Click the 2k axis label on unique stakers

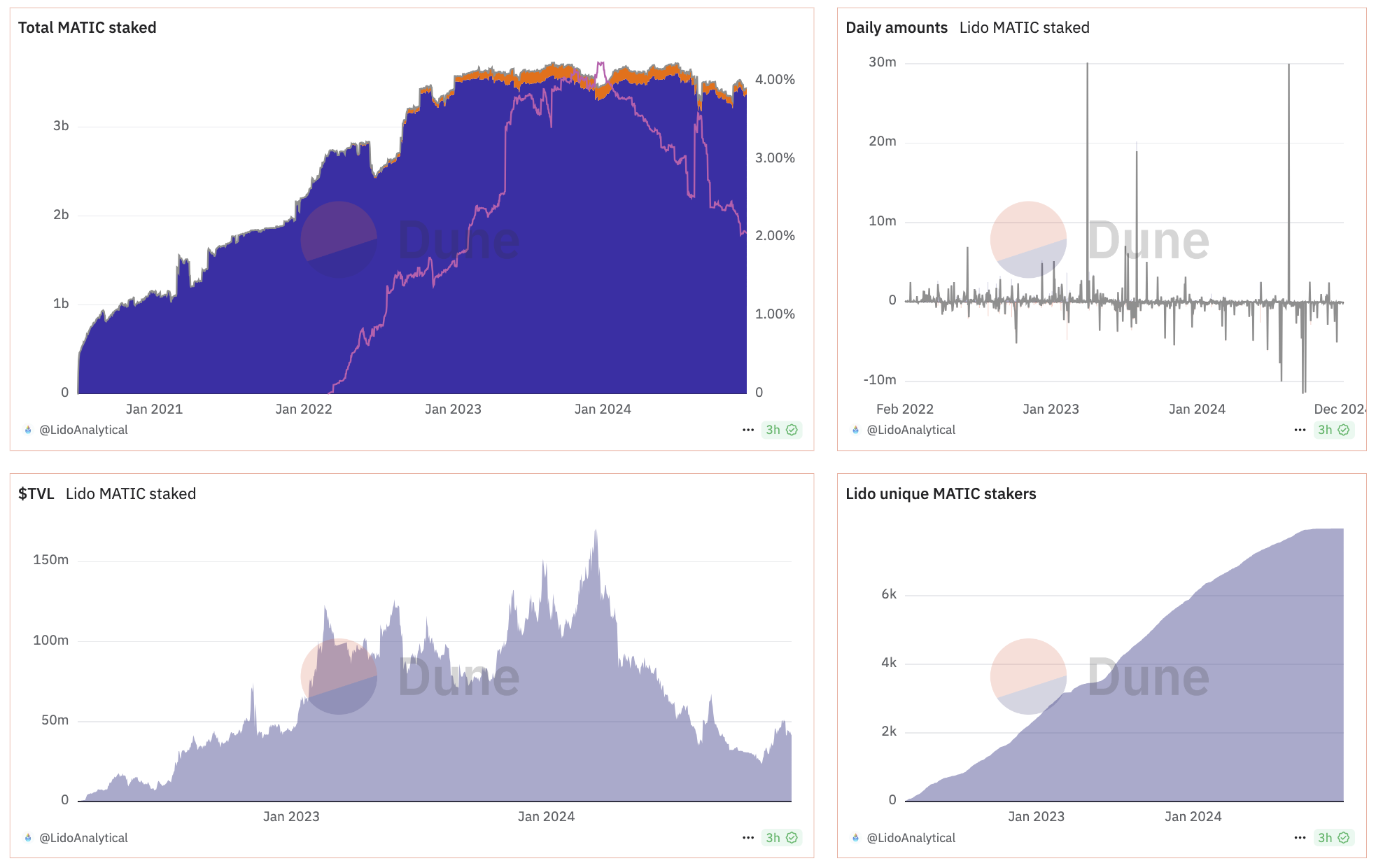pyautogui.click(x=888, y=731)
